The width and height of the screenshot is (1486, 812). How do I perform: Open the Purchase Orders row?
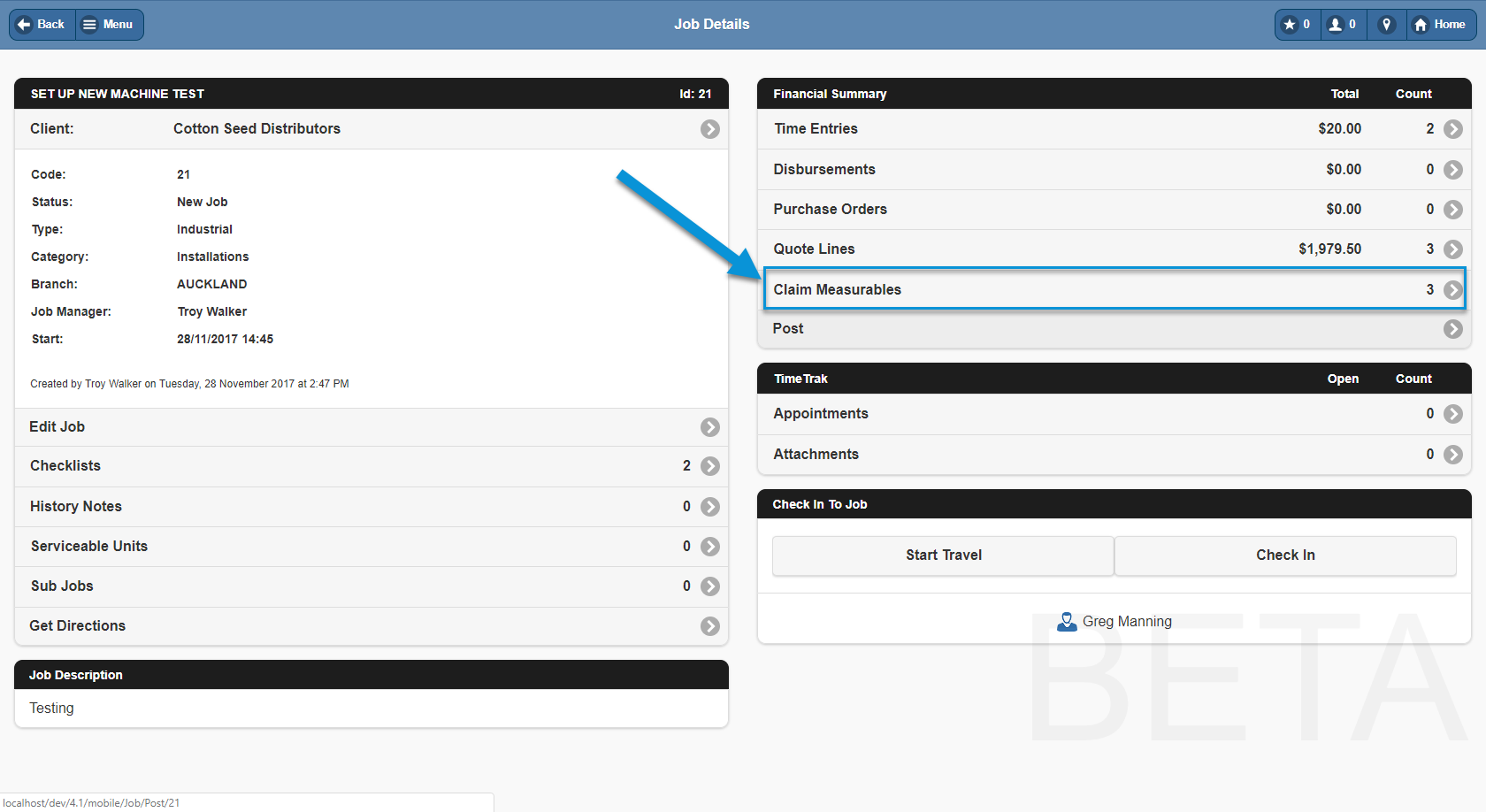point(1114,210)
